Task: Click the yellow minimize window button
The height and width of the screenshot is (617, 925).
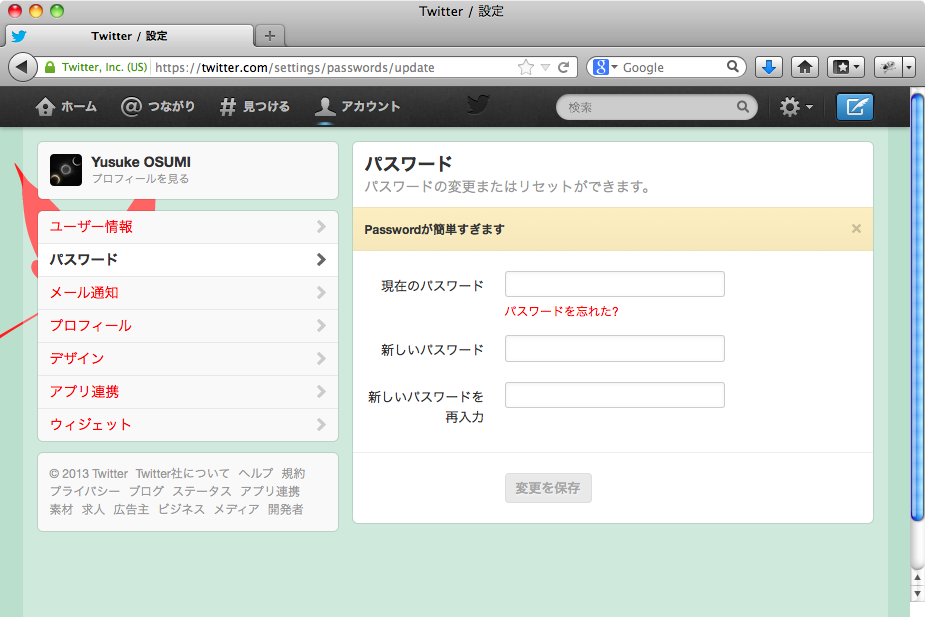Action: tap(36, 11)
